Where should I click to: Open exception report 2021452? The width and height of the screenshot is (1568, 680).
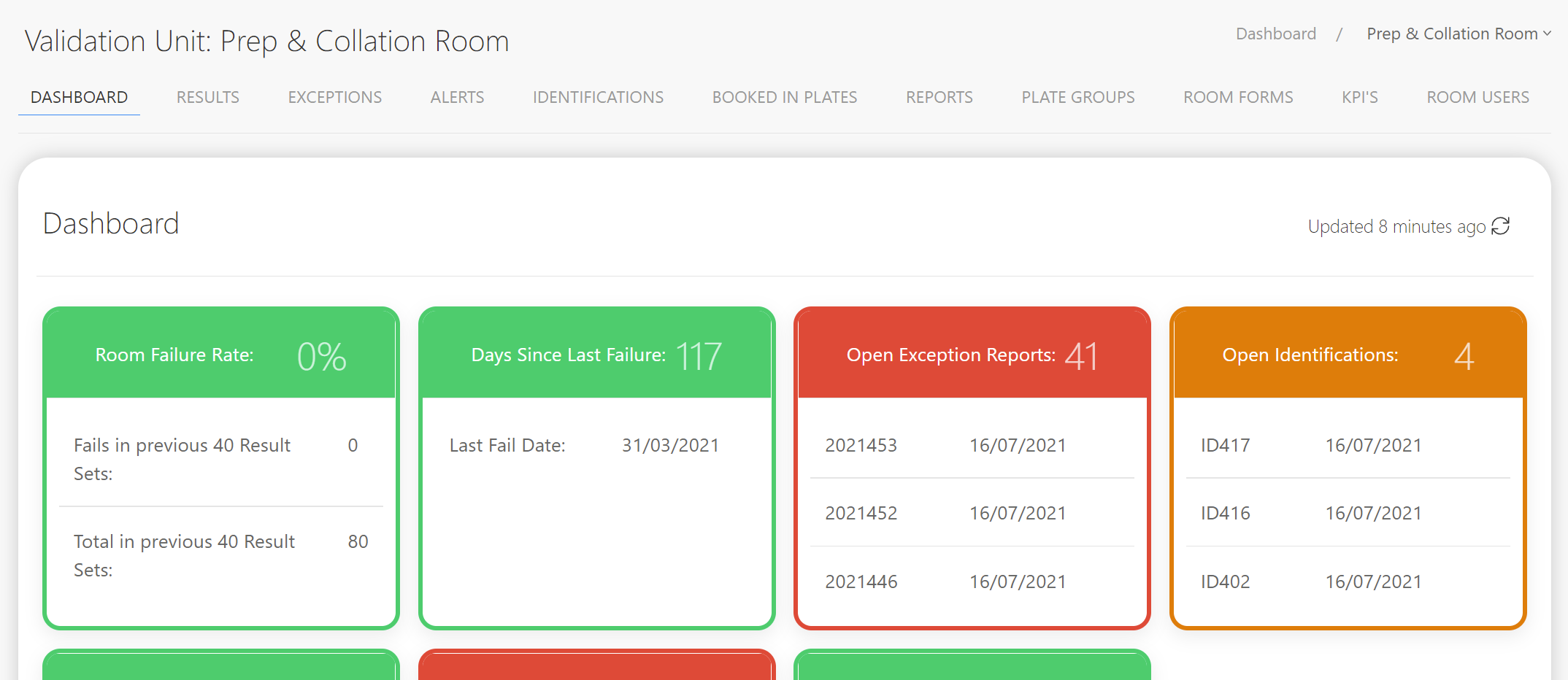(861, 513)
